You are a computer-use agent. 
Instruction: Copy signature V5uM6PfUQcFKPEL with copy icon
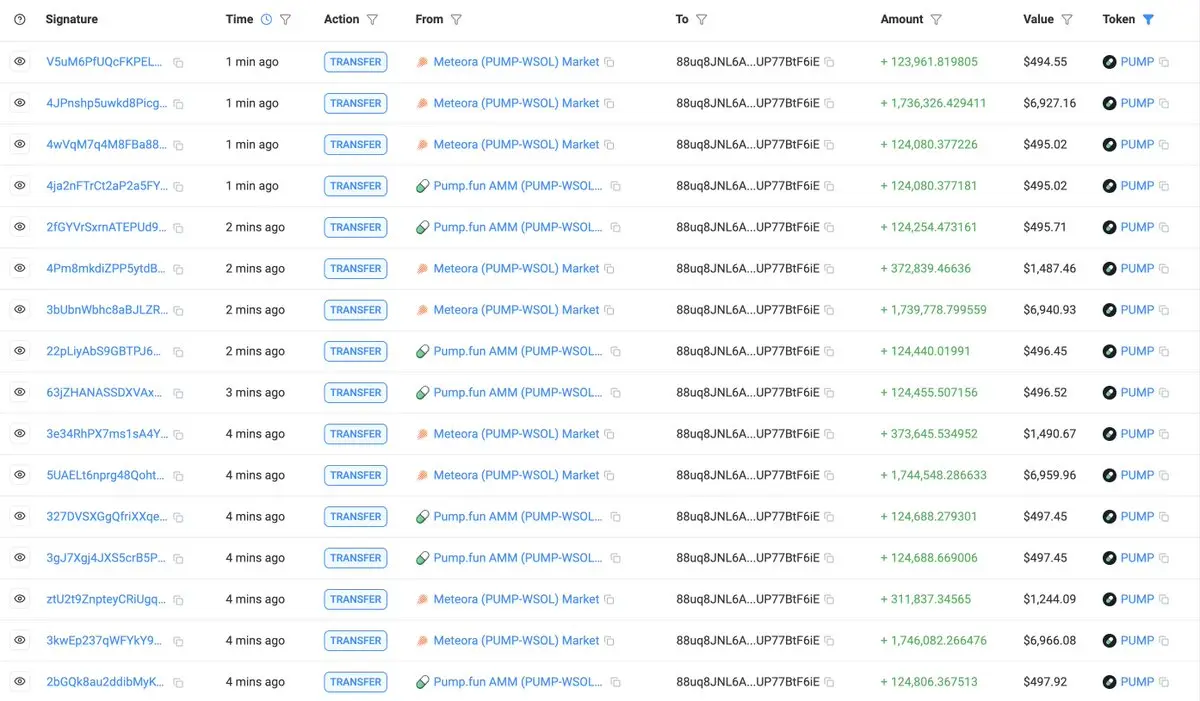pyautogui.click(x=179, y=62)
